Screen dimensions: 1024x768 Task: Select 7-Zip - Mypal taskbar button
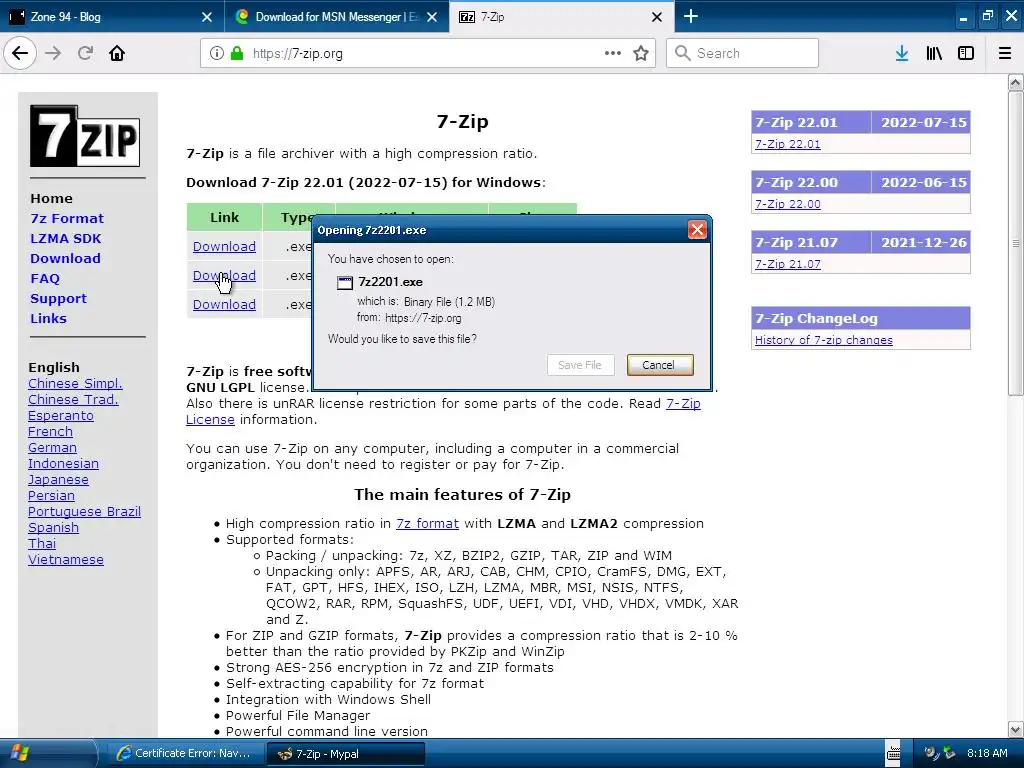(346, 753)
